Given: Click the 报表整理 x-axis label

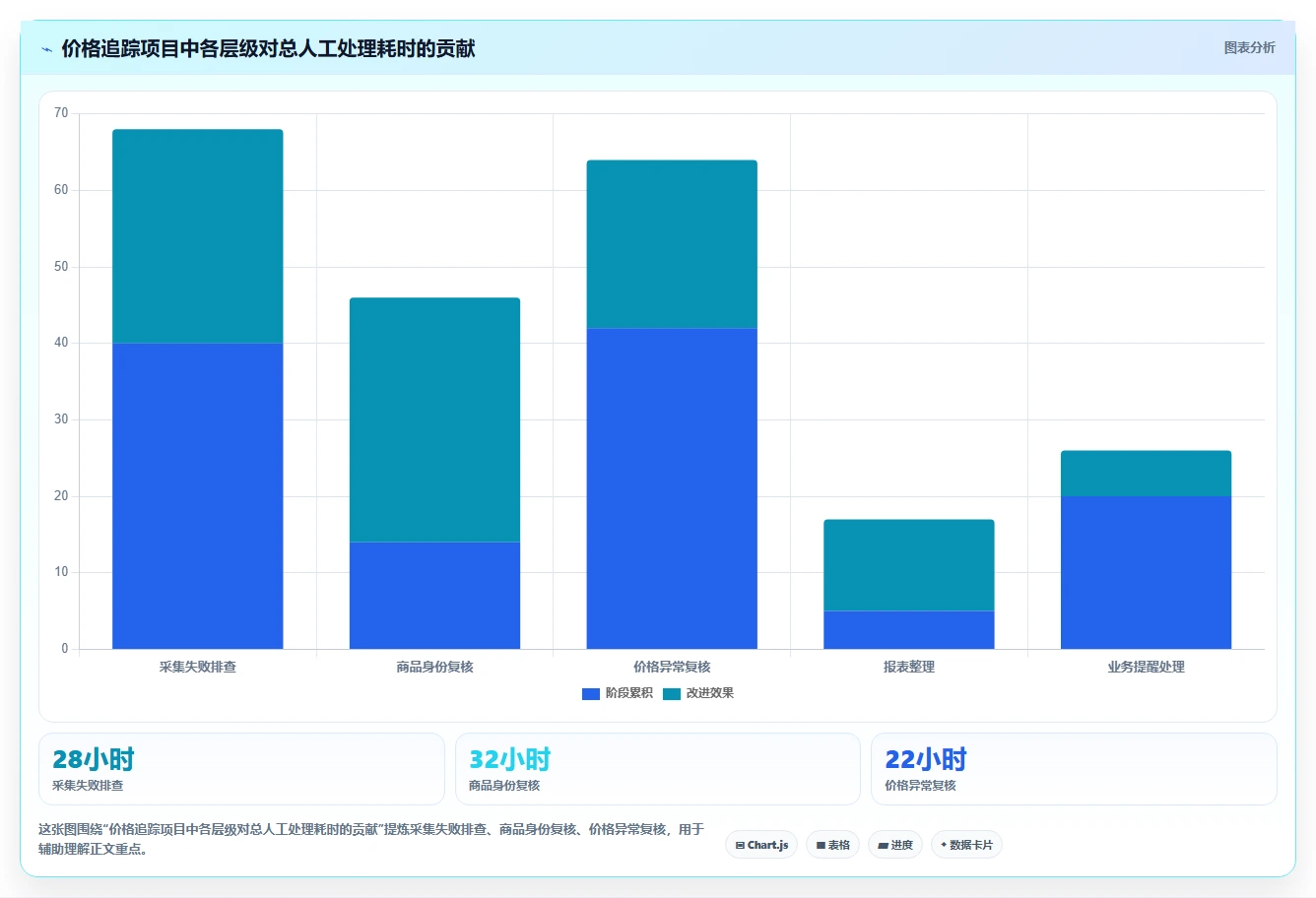Looking at the screenshot, I should pyautogui.click(x=909, y=667).
